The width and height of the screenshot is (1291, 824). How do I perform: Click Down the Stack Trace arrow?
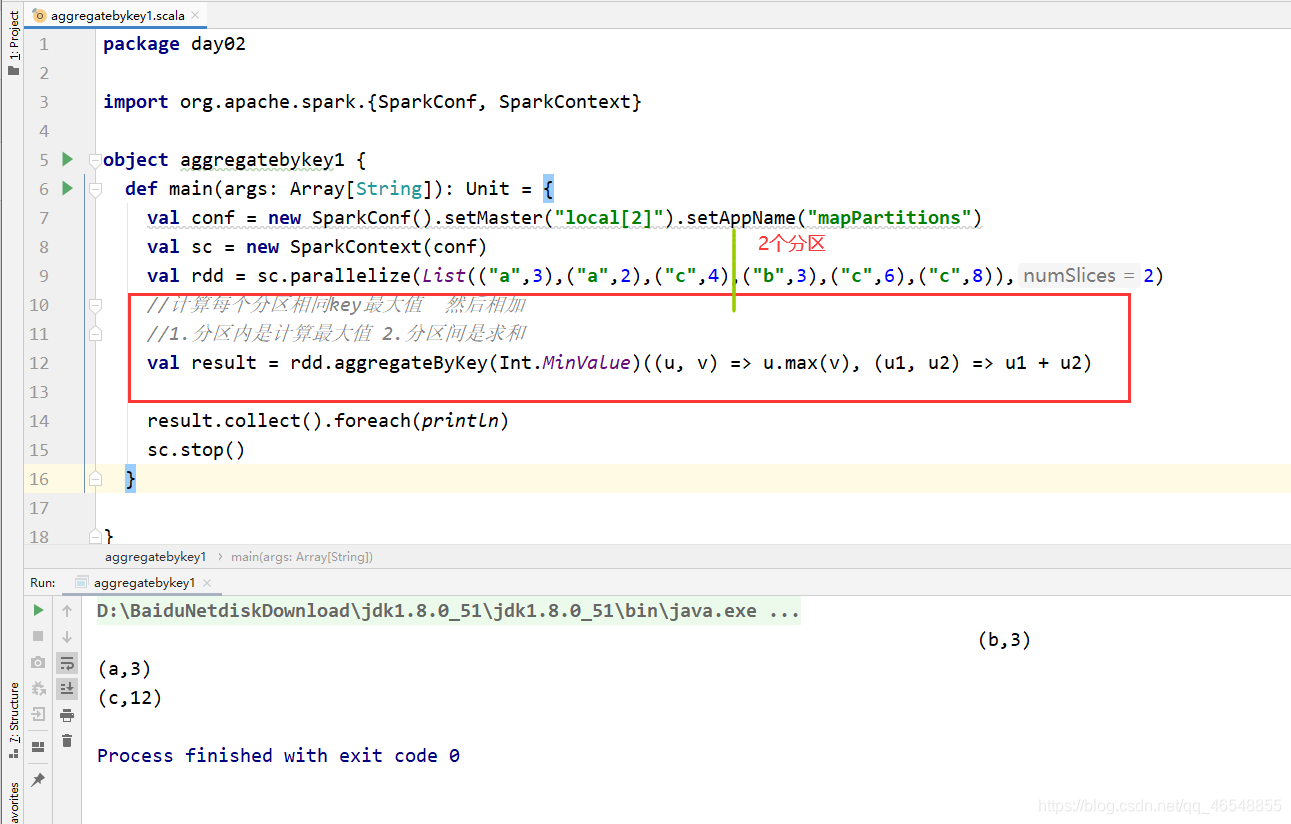click(x=67, y=636)
